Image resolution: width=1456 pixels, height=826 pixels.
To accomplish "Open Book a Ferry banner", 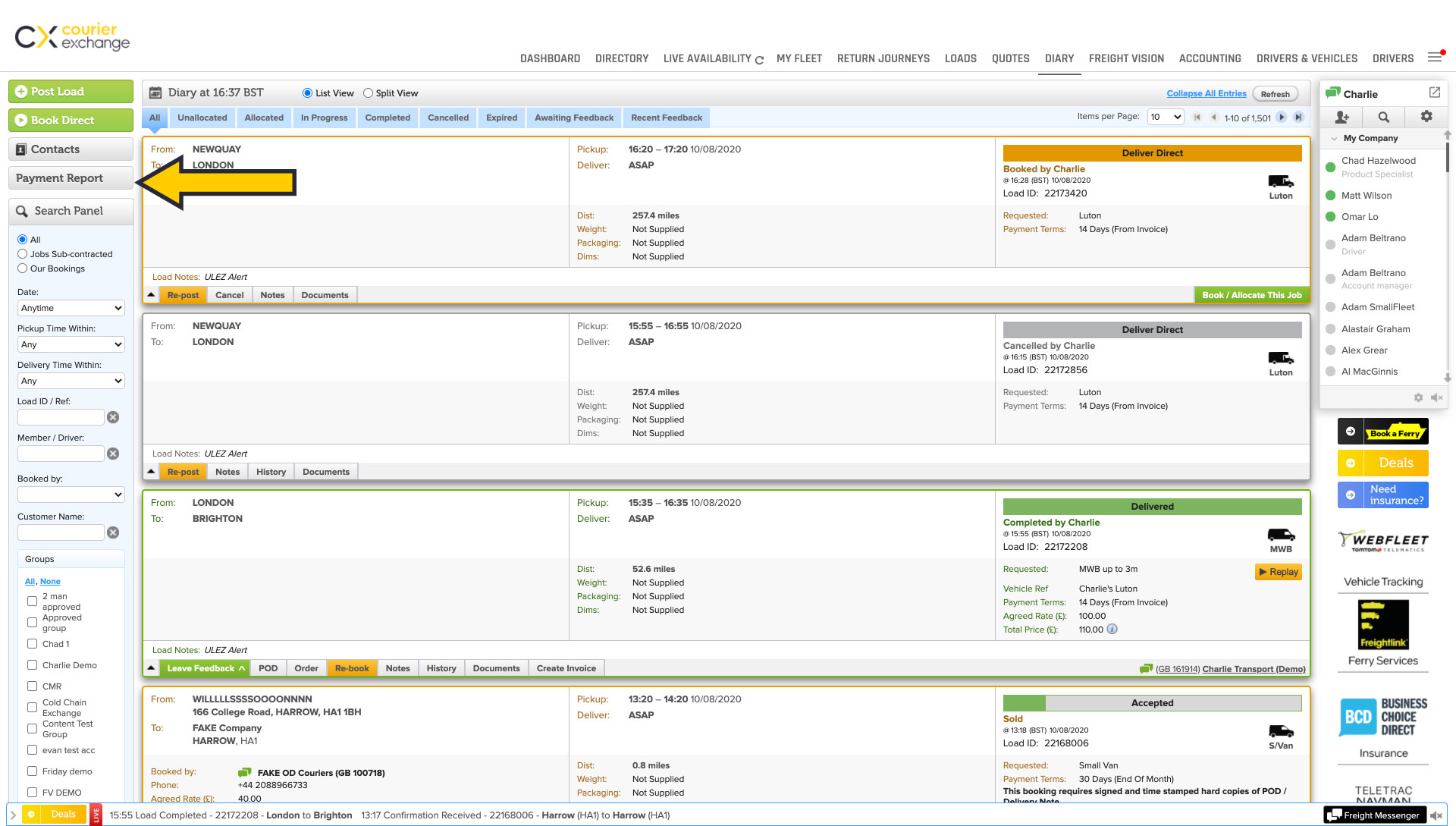I will [x=1383, y=432].
